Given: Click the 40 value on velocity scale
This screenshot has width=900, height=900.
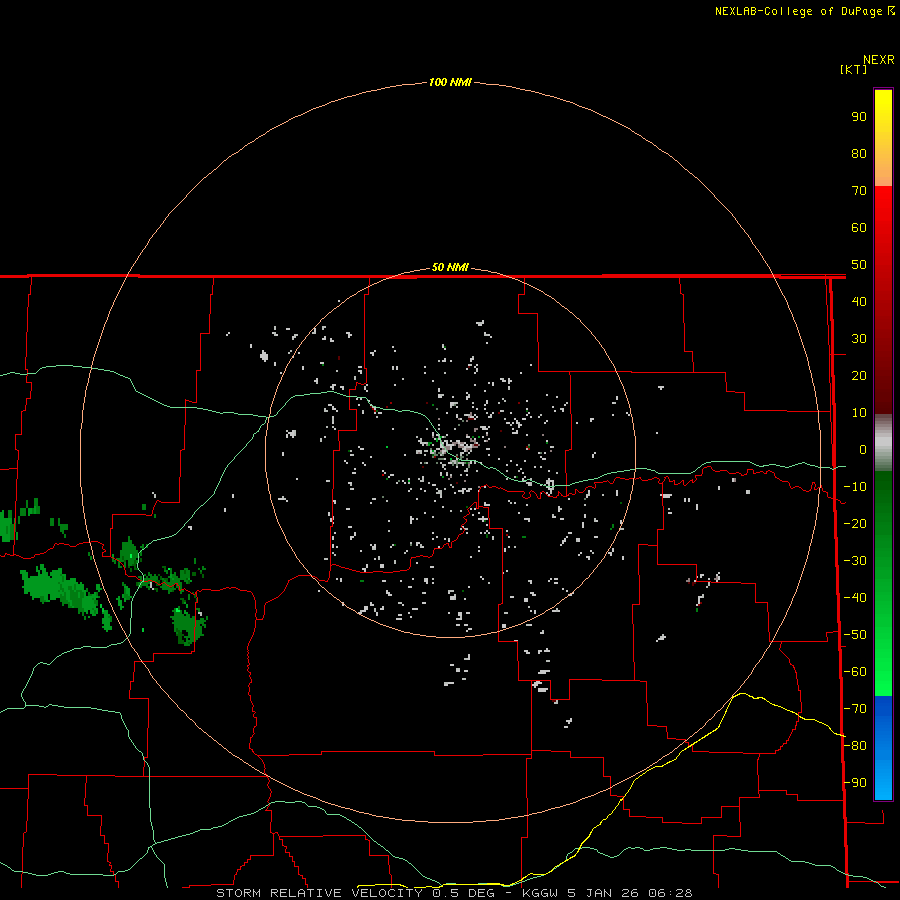Looking at the screenshot, I should click(859, 301).
